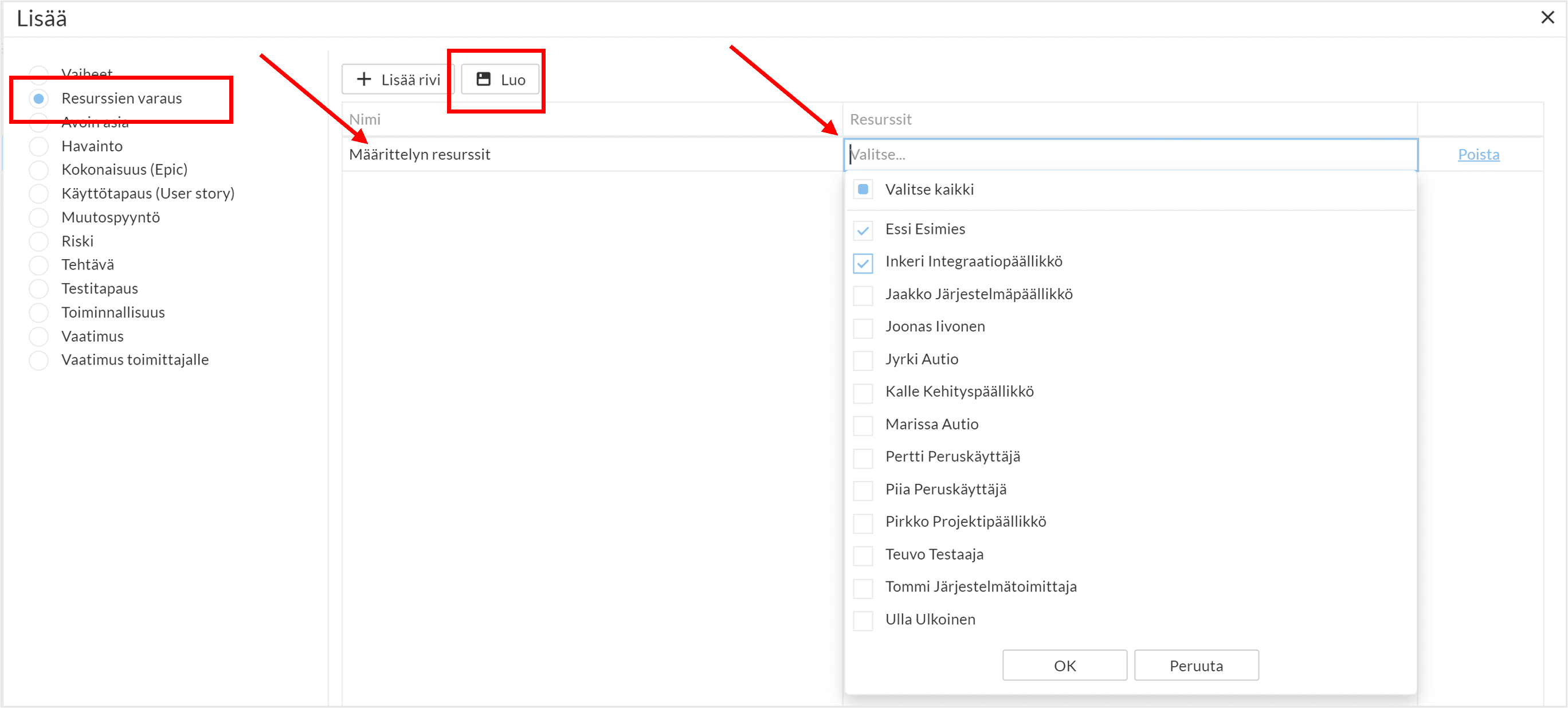Click the Valitse... resource dropdown field
1568x708 pixels.
point(1129,155)
